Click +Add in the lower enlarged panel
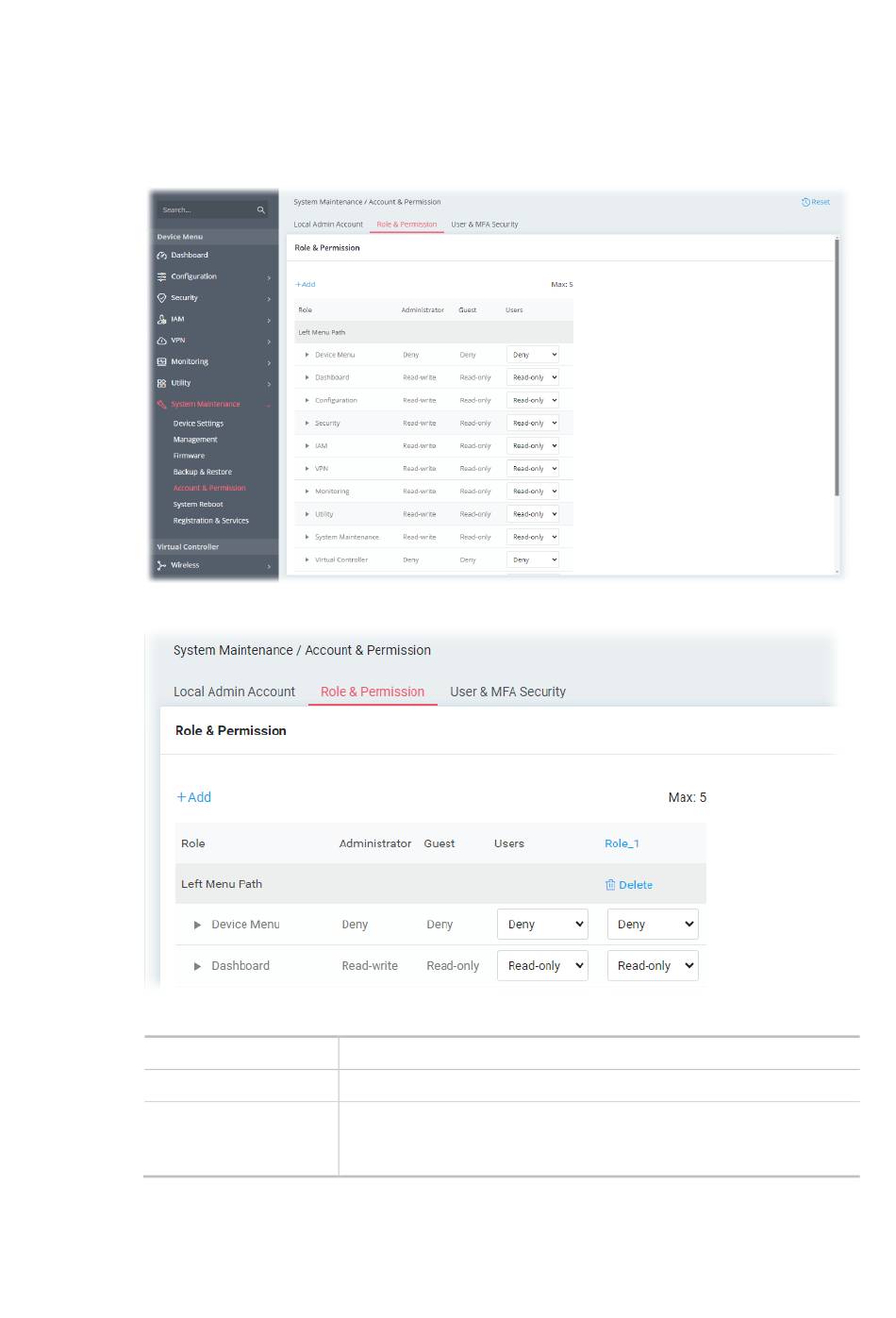The image size is (896, 1318). coord(194,797)
